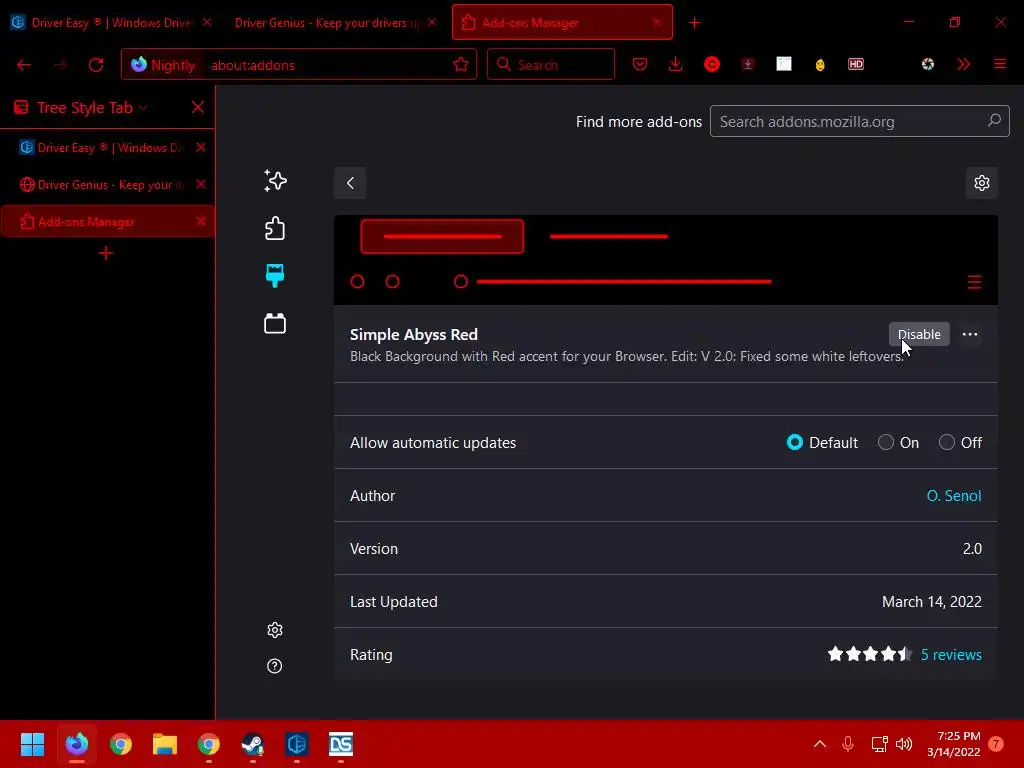
Task: Click the Simple Abyss Red theme preview image
Action: coord(665,260)
